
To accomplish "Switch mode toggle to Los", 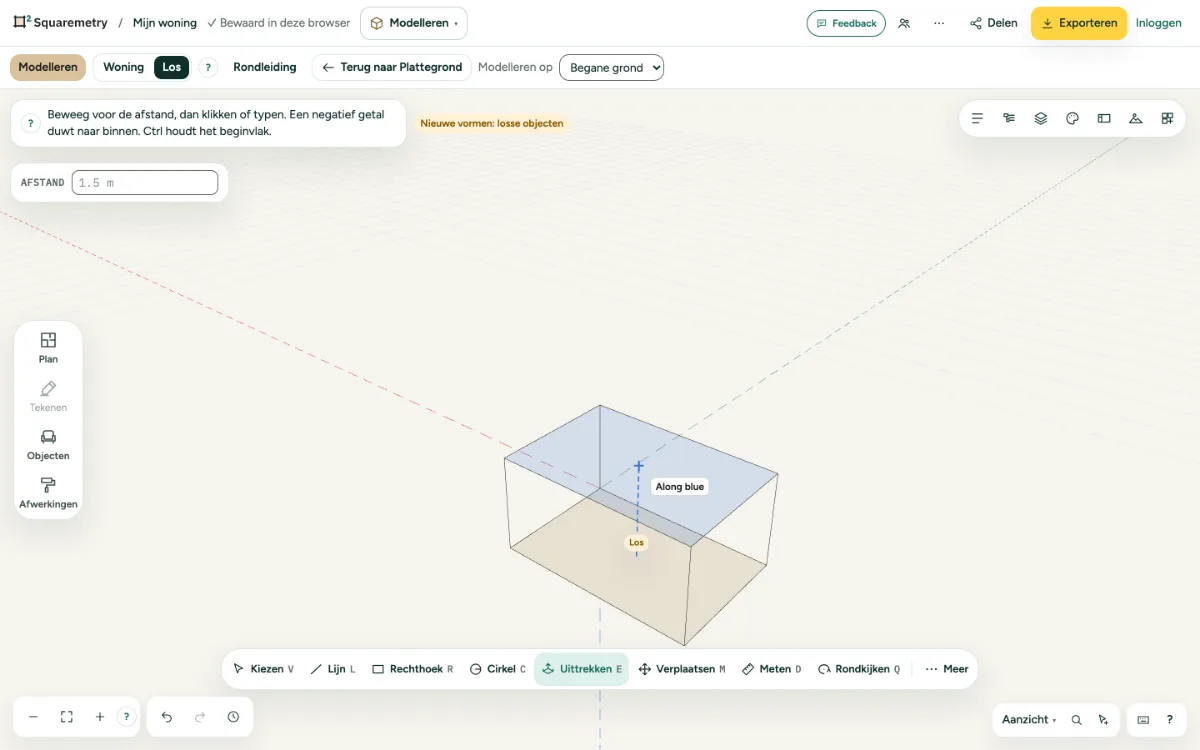I will tap(172, 67).
